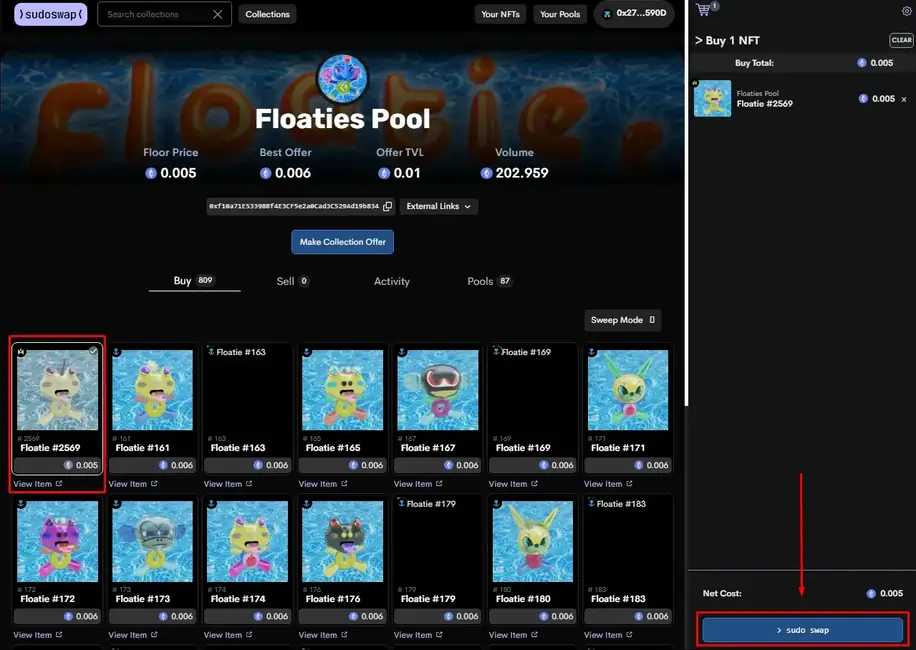Click Floatie #2569 thumbnail in cart

(x=712, y=99)
